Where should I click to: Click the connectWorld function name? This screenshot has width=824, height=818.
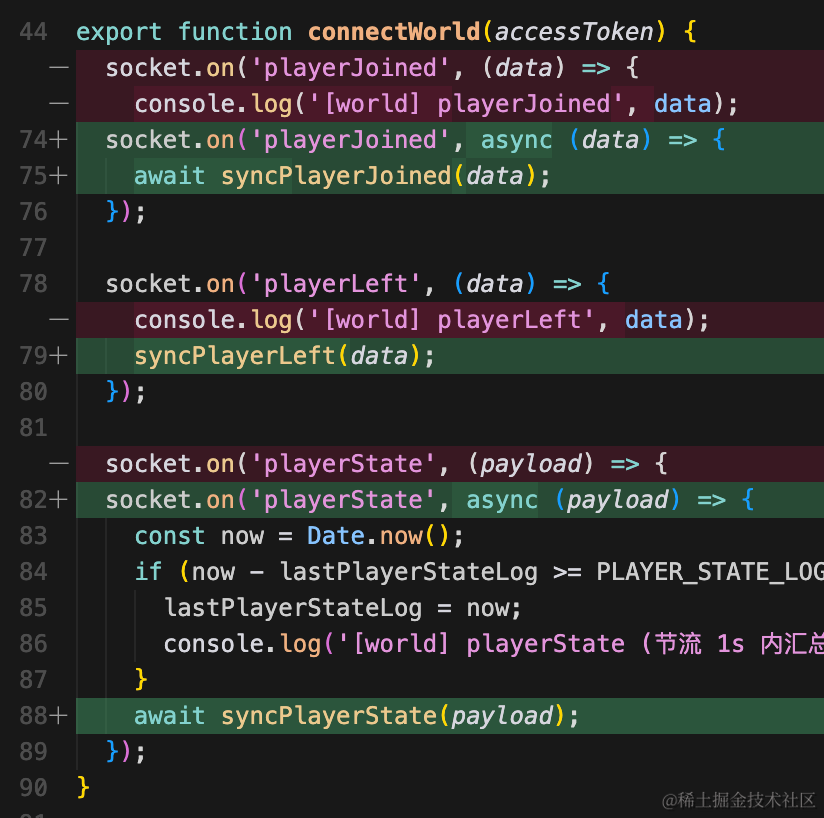coord(394,32)
